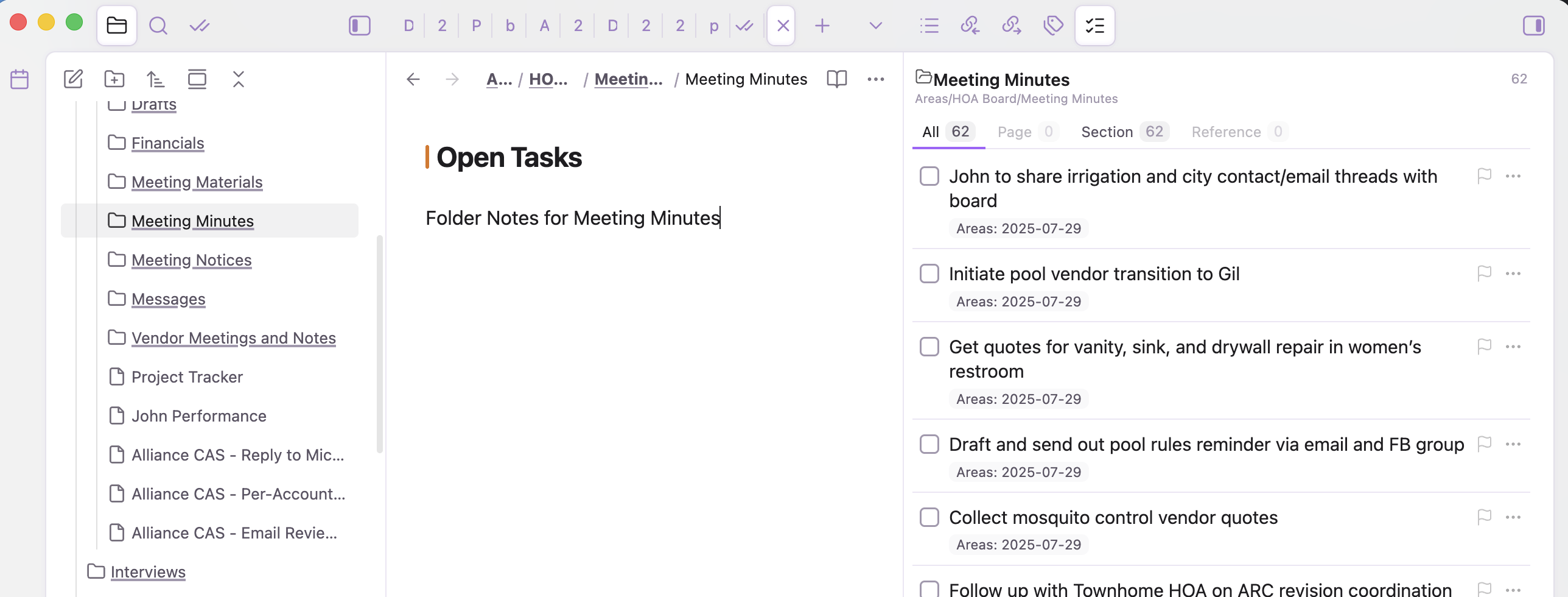
Task: Expand the Drafts folder
Action: click(x=154, y=105)
